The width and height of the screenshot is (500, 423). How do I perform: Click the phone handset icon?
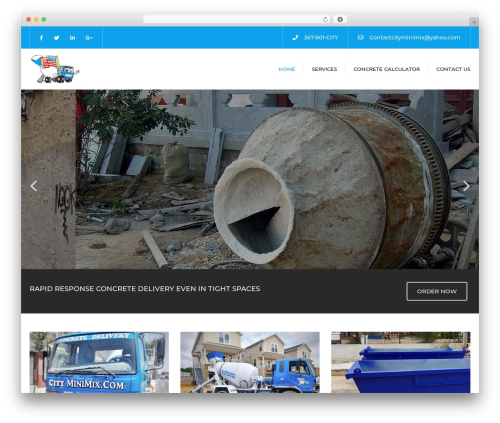(295, 38)
